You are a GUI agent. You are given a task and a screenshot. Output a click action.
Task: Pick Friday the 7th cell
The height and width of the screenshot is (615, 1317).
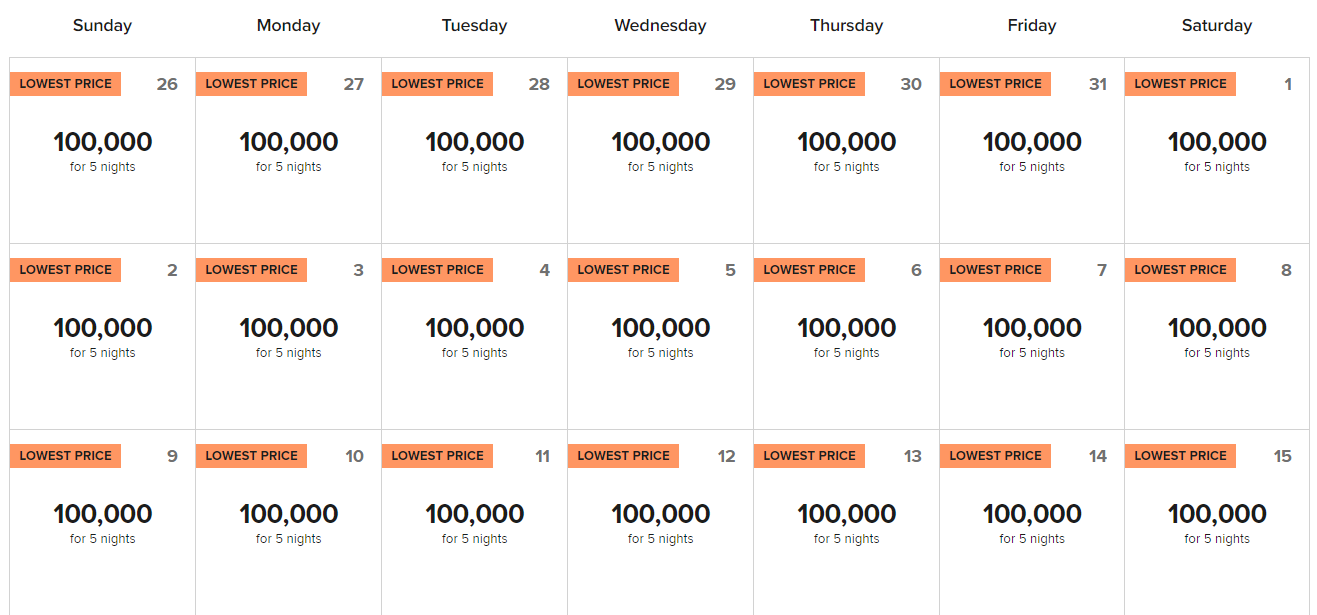(x=1032, y=336)
